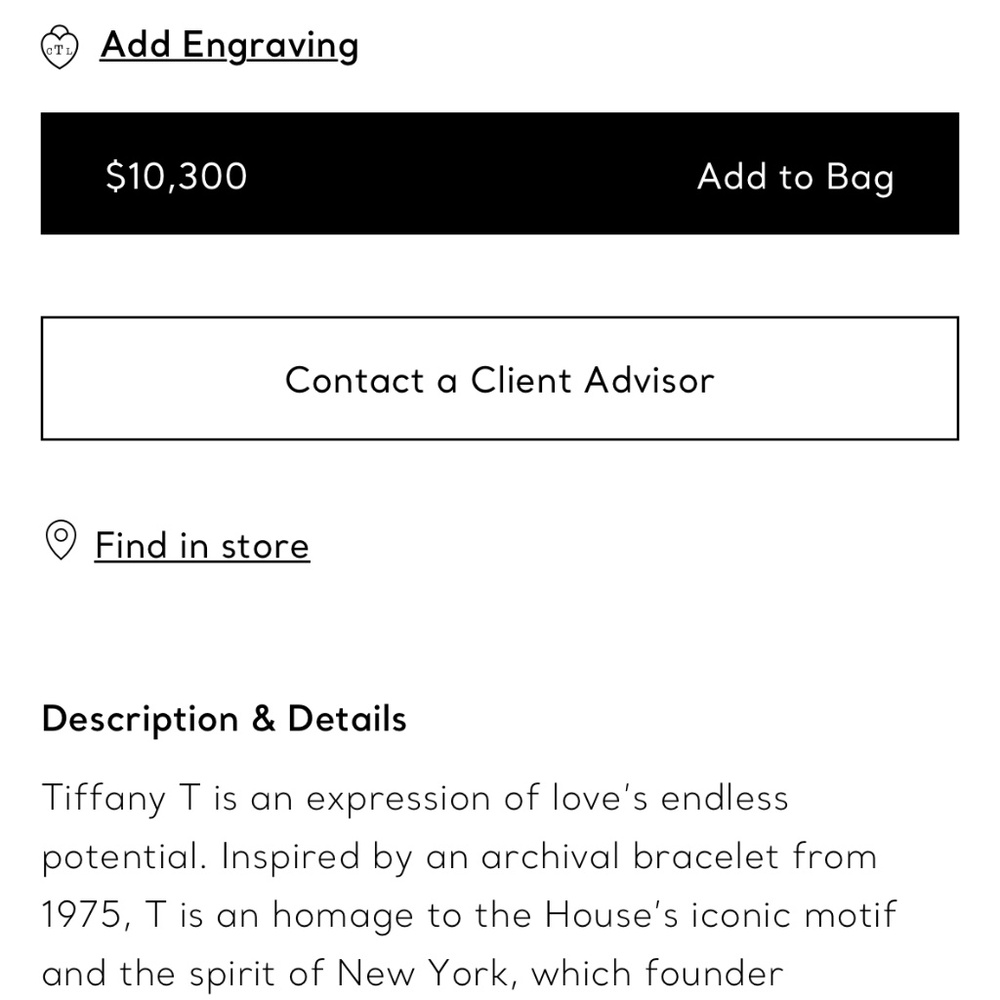This screenshot has width=1000, height=1000.
Task: Click the word Engraving in the underlined link
Action: [270, 46]
